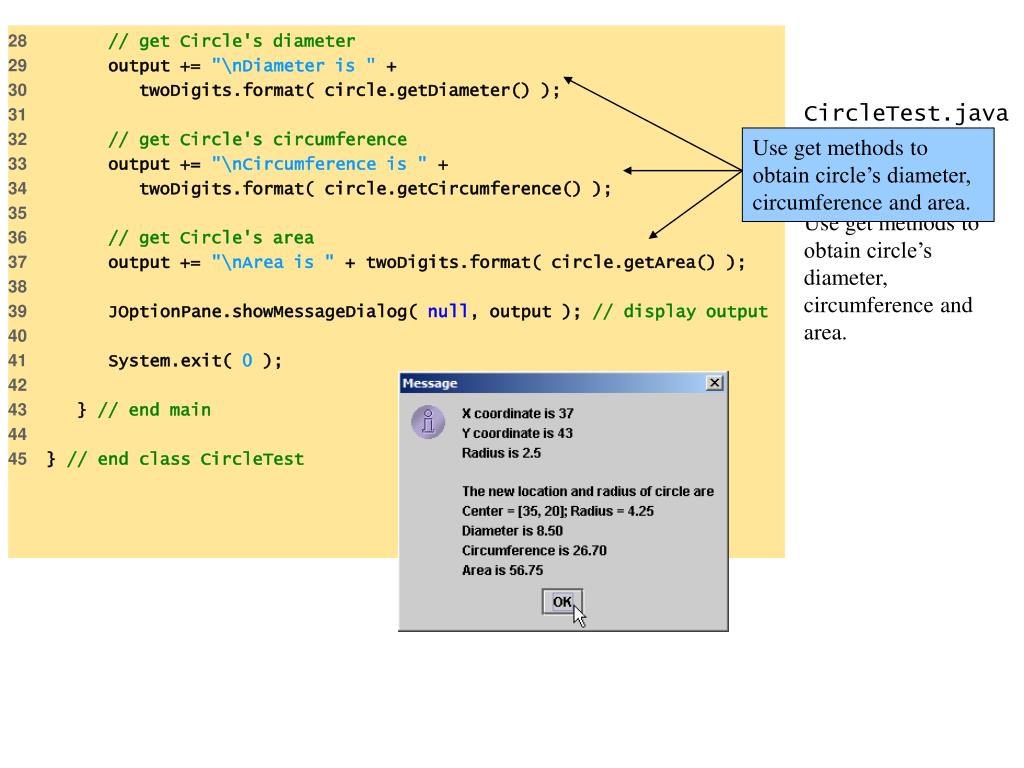
Task: Click line number 28 in the code
Action: click(x=18, y=41)
